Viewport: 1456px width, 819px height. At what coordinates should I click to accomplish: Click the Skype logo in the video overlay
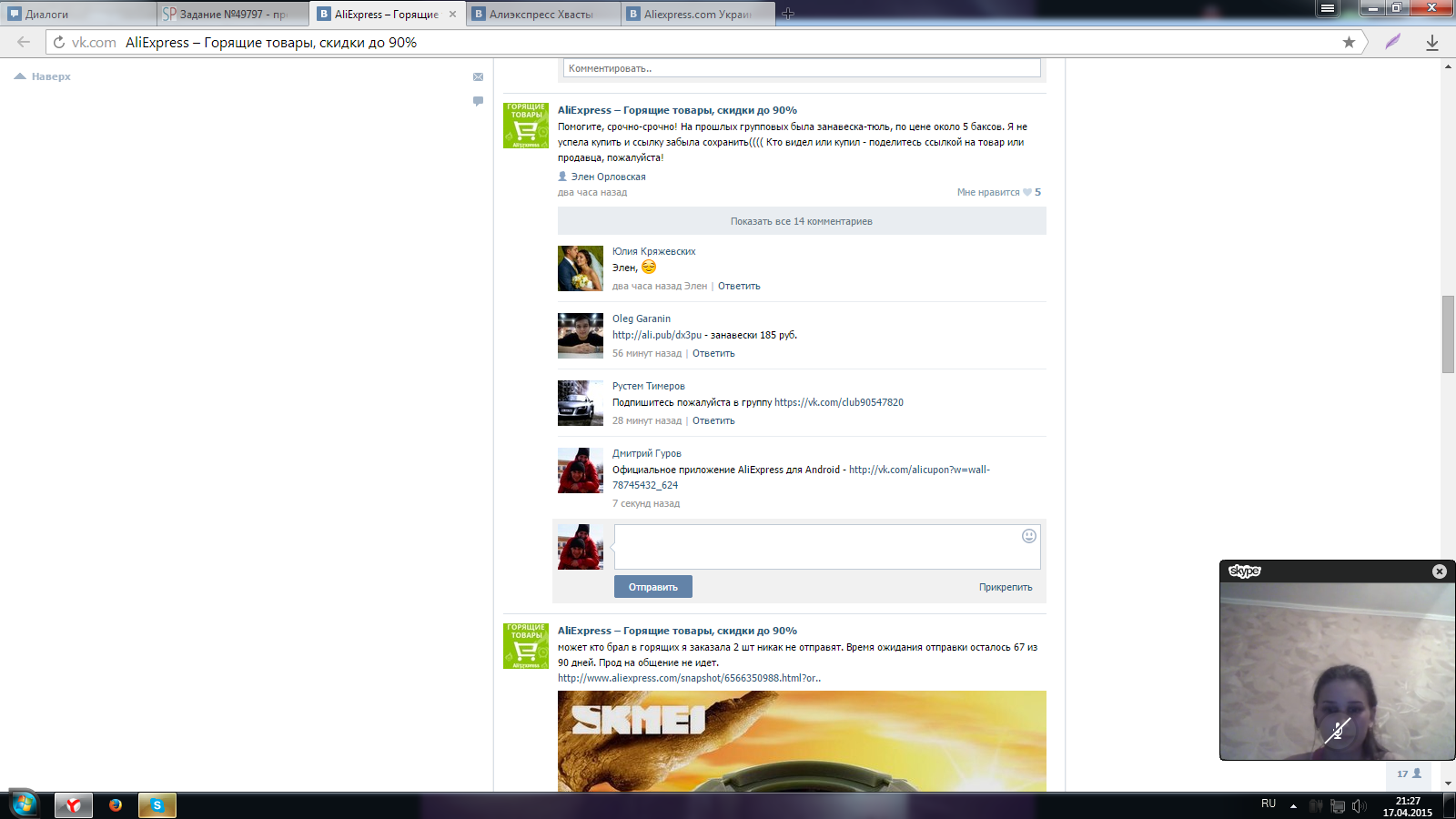click(1245, 571)
